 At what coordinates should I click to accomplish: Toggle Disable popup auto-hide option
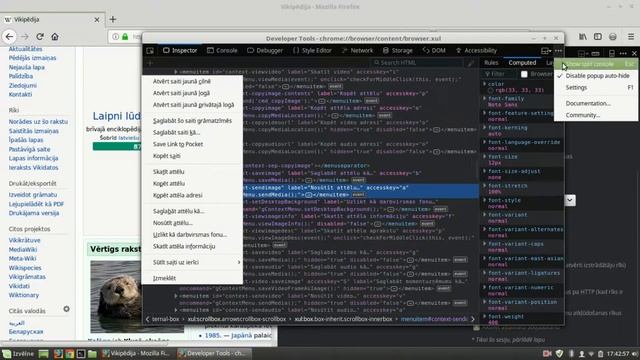pos(596,76)
